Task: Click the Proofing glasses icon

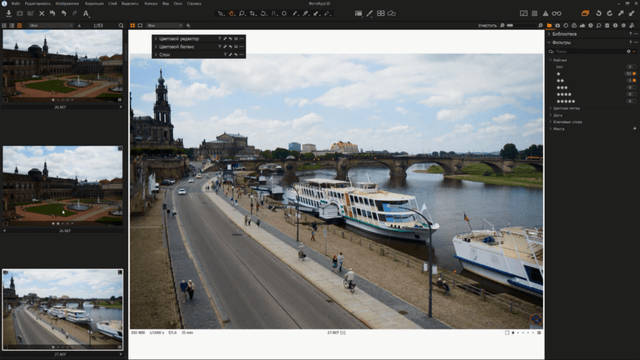Action: point(556,13)
